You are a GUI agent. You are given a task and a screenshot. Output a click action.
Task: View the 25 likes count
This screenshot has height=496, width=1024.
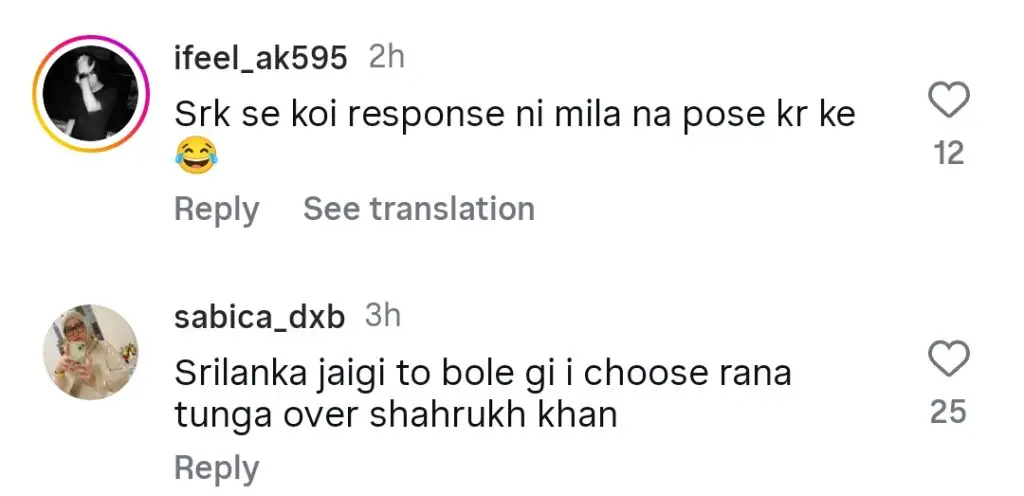click(x=948, y=411)
